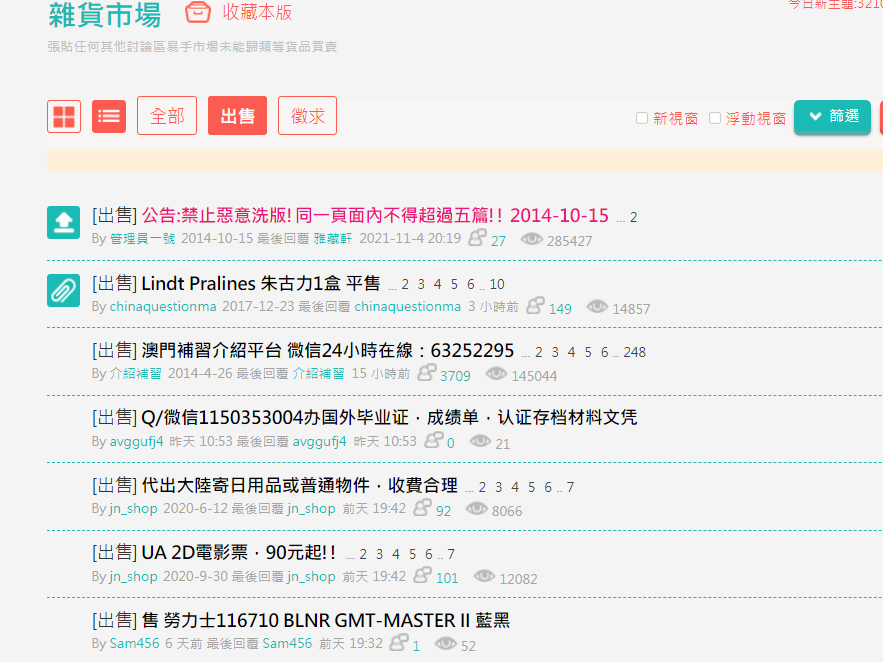Screen dimensions: 883x662
Task: Click the views eye icon on Lindt thread
Action: point(597,307)
